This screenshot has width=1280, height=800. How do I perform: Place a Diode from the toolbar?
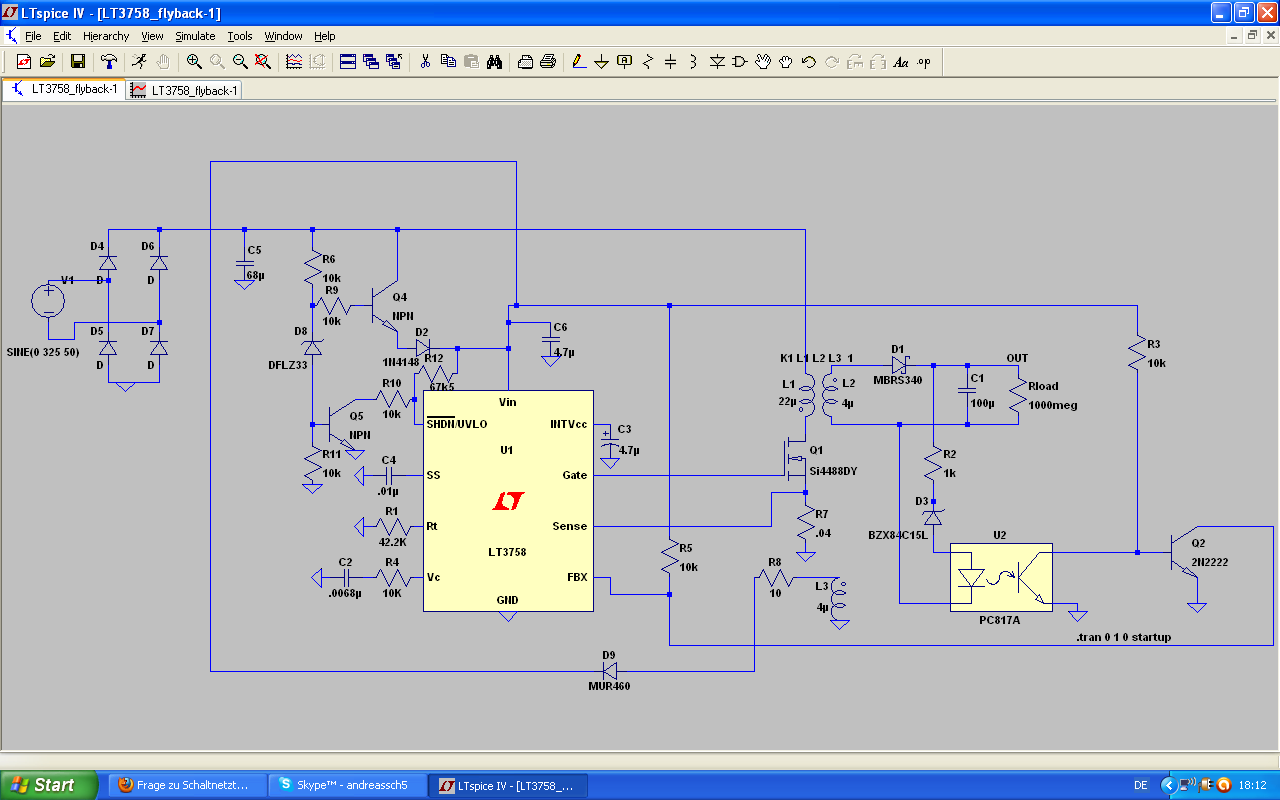717,62
